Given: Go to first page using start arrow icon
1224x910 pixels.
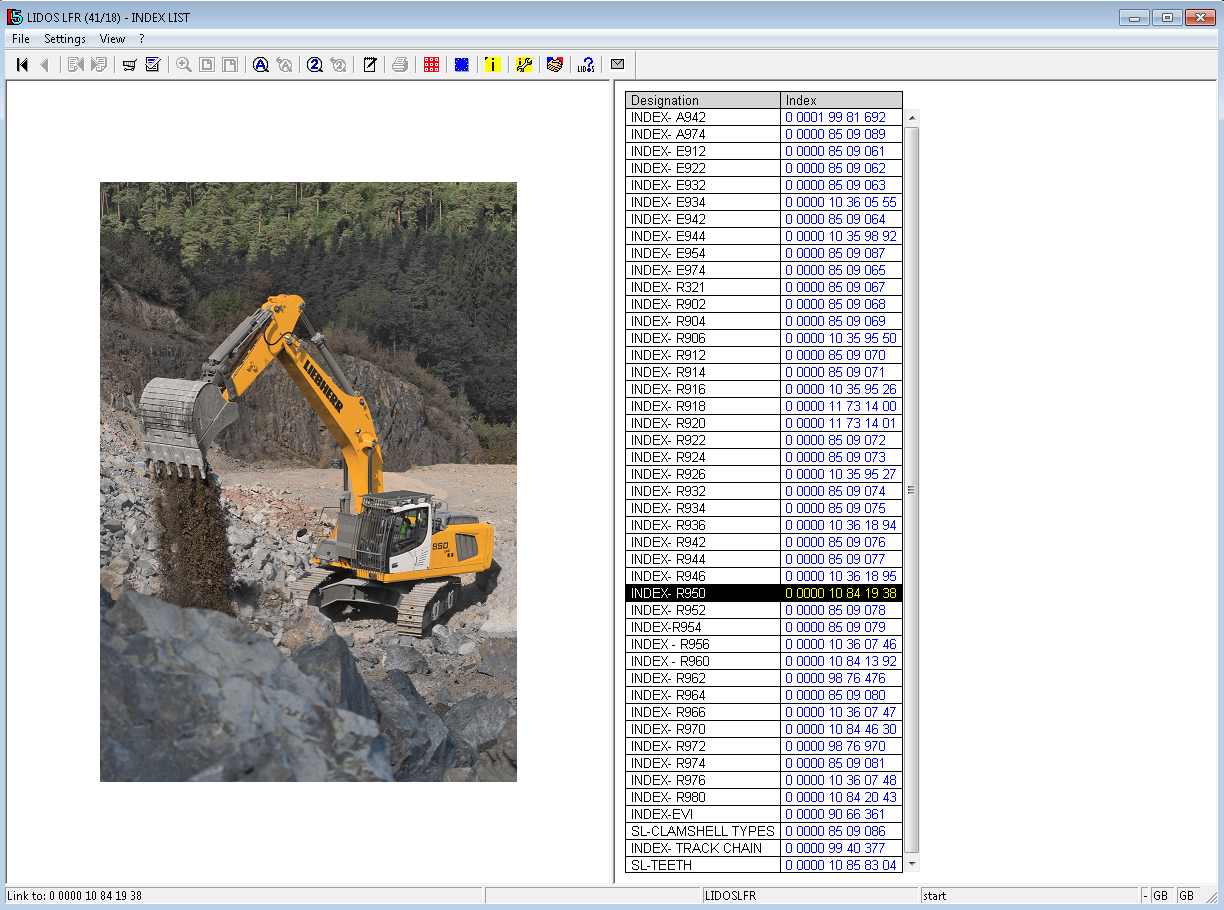Looking at the screenshot, I should click(x=22, y=65).
